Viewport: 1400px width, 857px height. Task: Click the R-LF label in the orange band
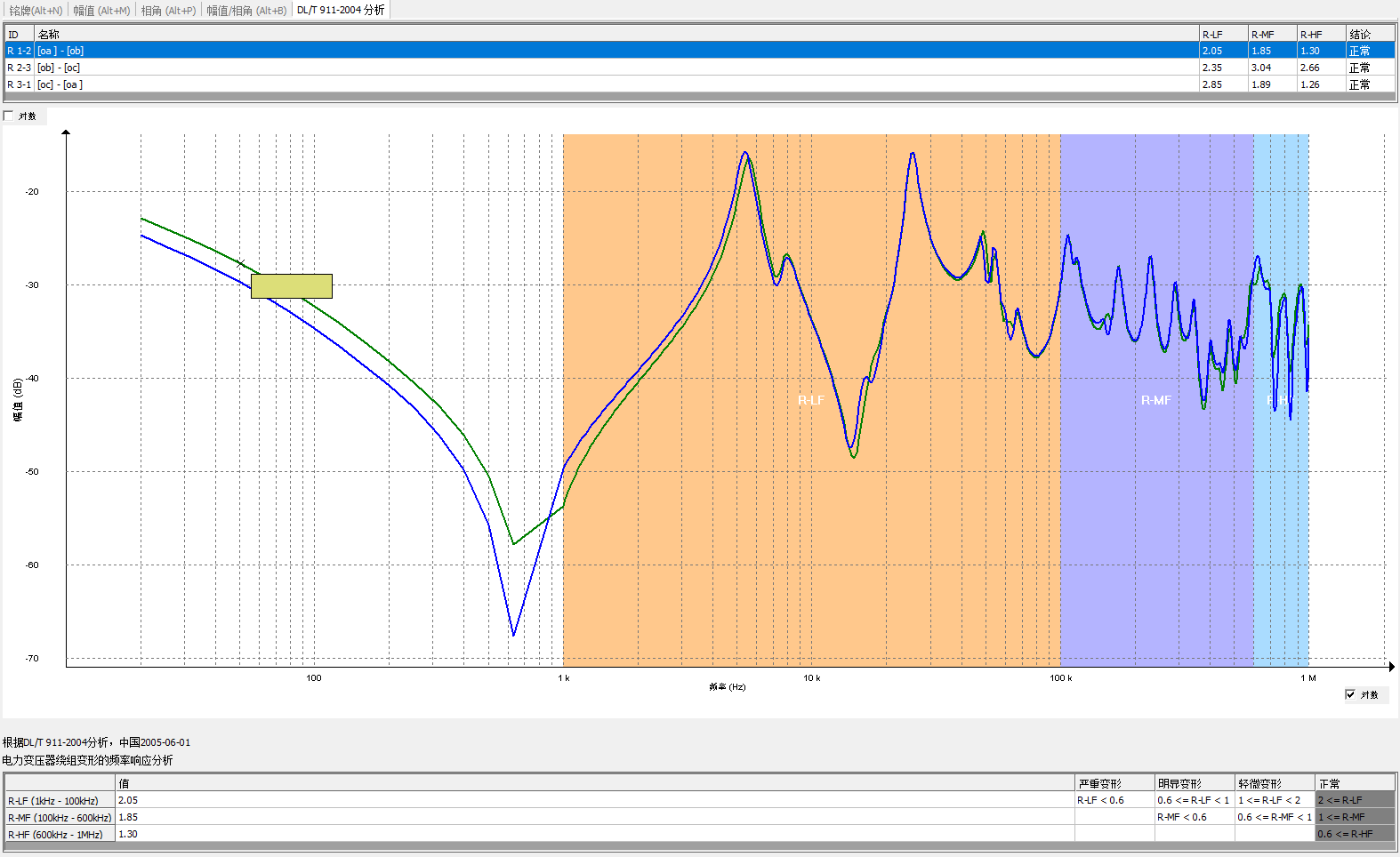coord(810,401)
